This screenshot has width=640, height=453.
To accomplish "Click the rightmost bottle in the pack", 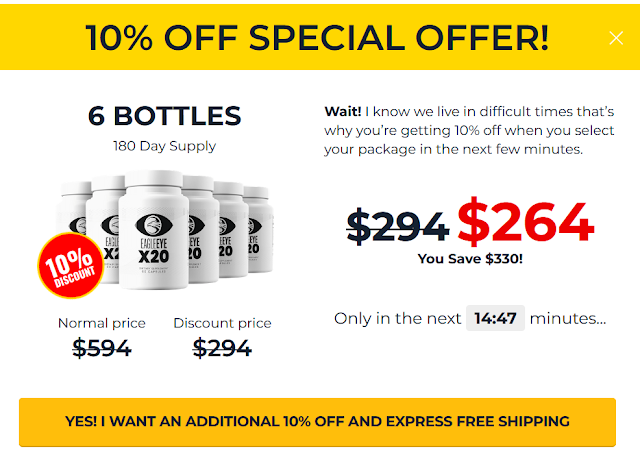I will coord(258,229).
